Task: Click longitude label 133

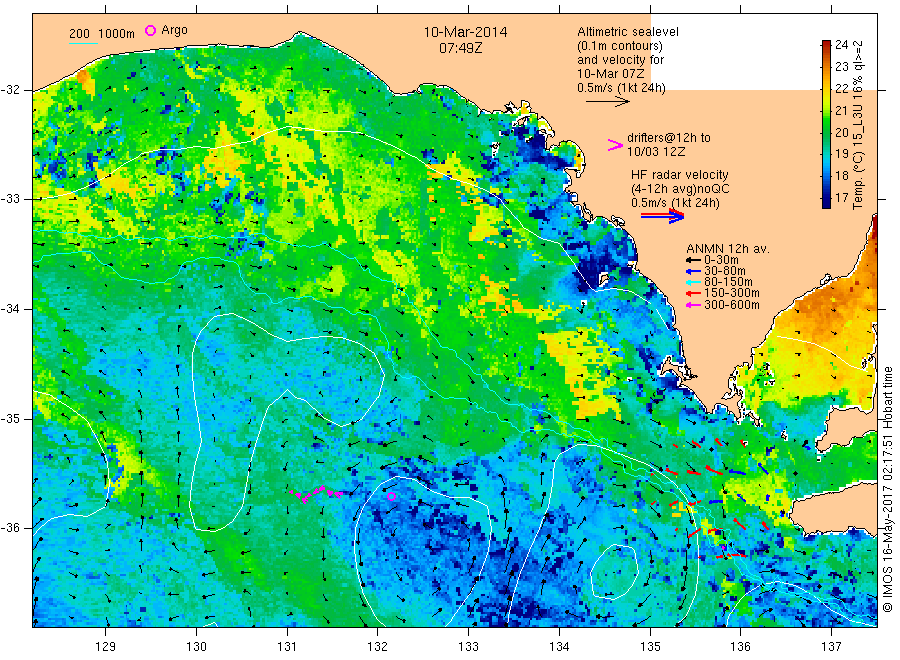Action: click(x=468, y=647)
